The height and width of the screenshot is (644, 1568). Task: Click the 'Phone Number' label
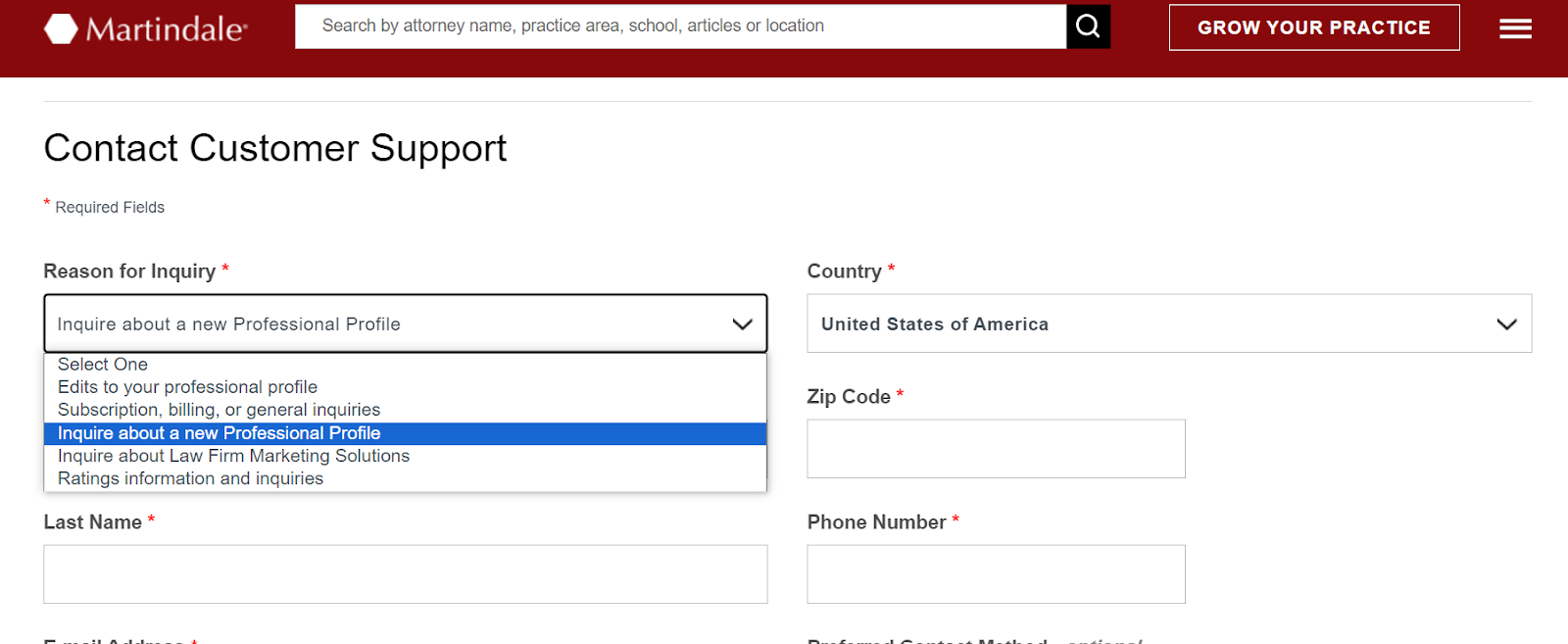point(877,522)
